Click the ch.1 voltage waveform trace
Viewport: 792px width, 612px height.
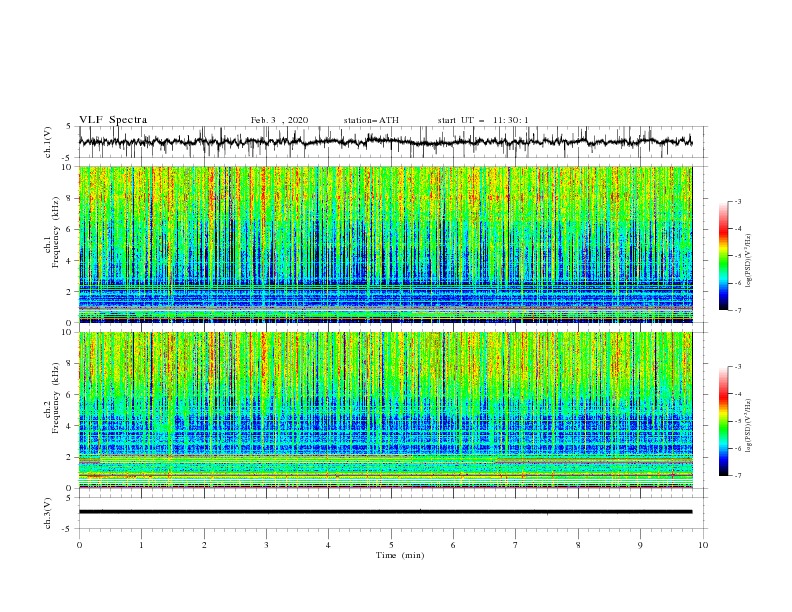[x=385, y=142]
